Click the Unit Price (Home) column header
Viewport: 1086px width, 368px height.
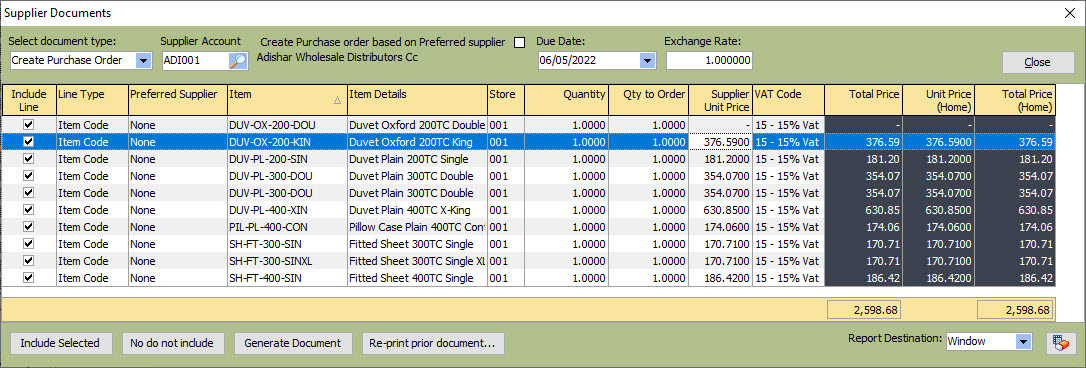(938, 100)
